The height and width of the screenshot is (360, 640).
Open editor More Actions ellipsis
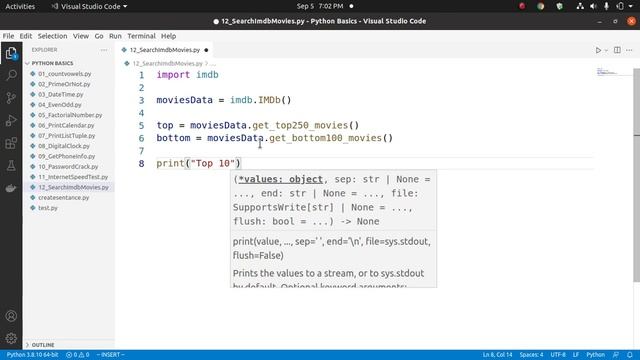point(629,50)
